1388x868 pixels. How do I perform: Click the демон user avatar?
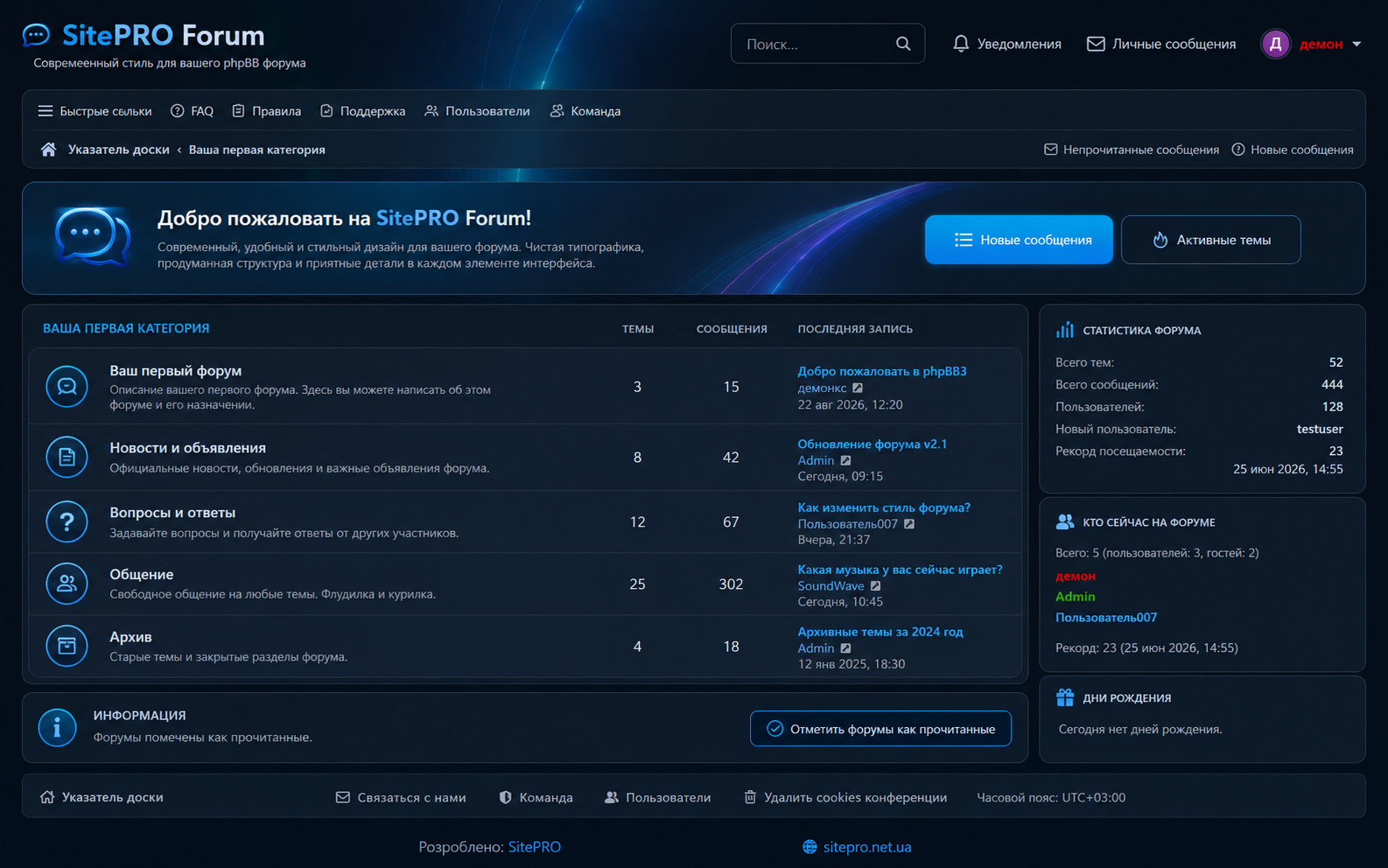tap(1275, 44)
